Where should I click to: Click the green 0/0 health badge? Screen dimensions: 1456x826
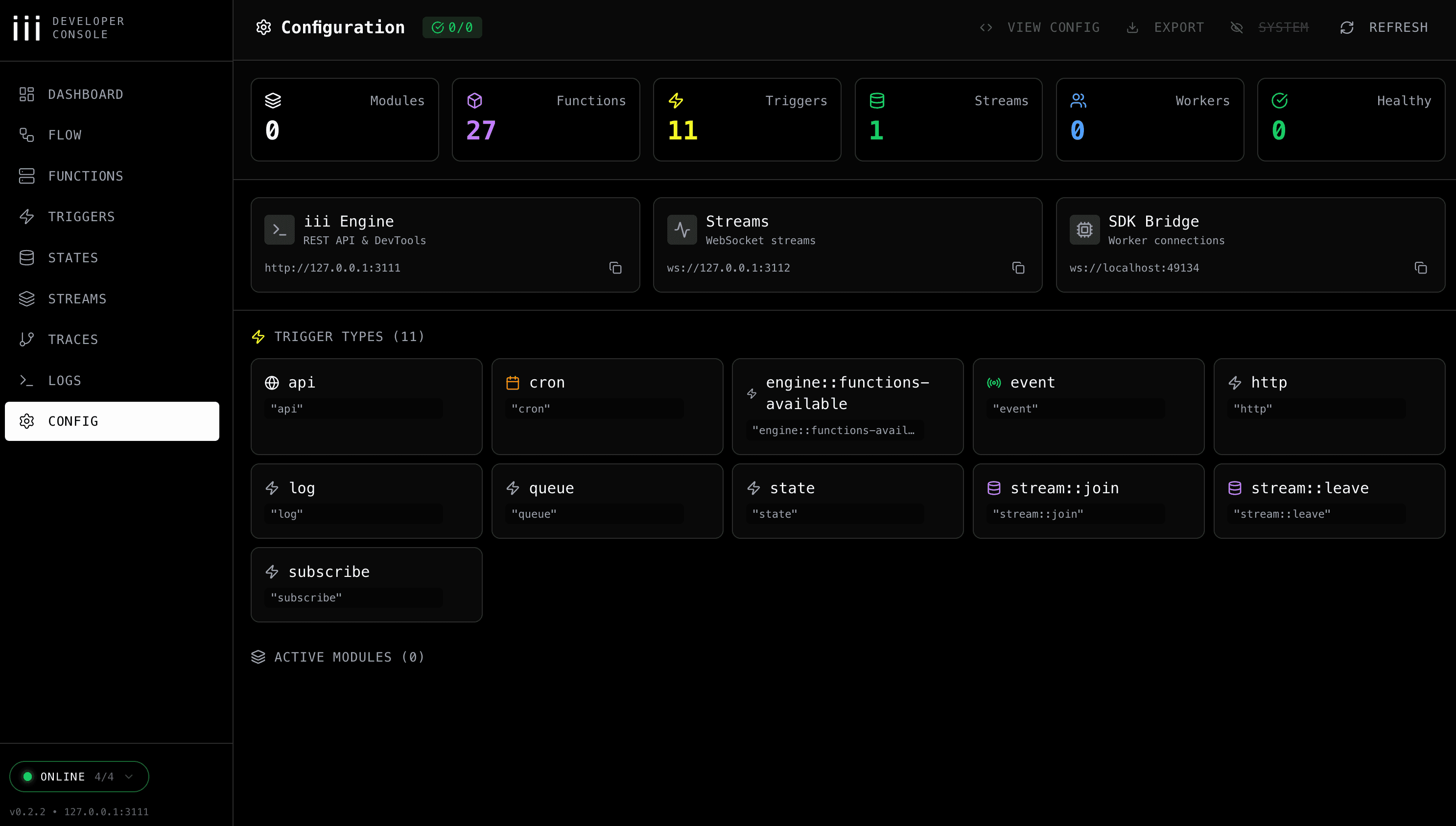452,26
